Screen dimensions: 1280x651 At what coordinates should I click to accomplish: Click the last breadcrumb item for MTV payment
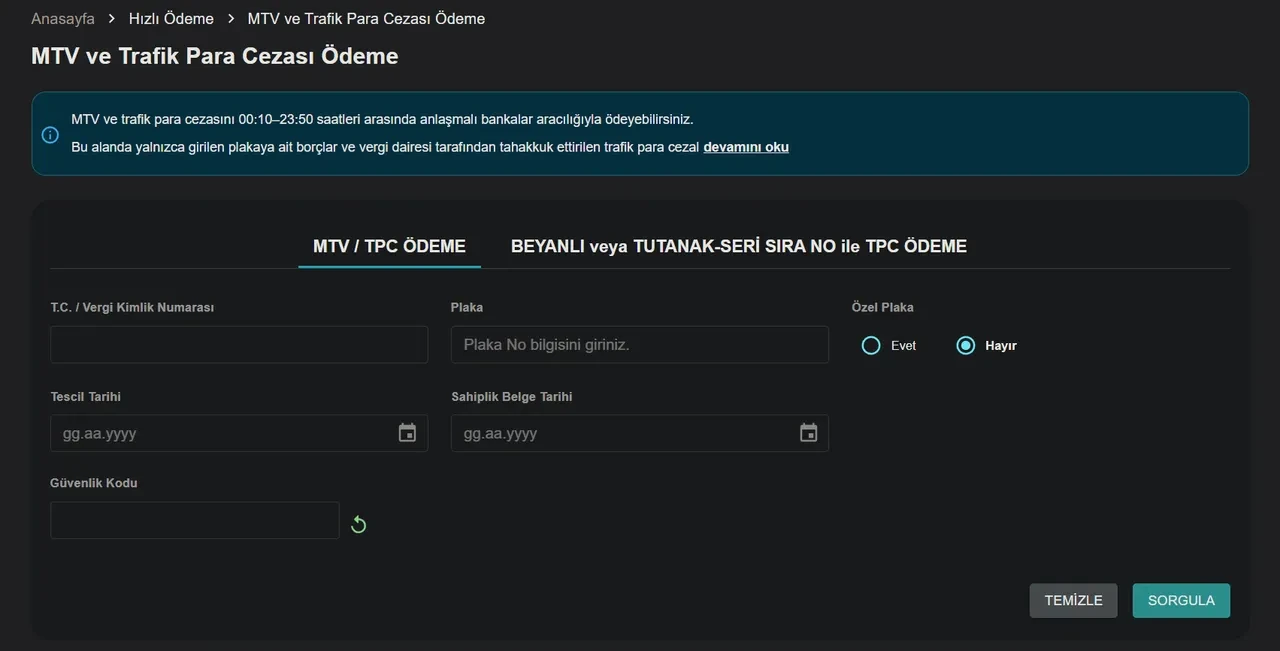(366, 19)
